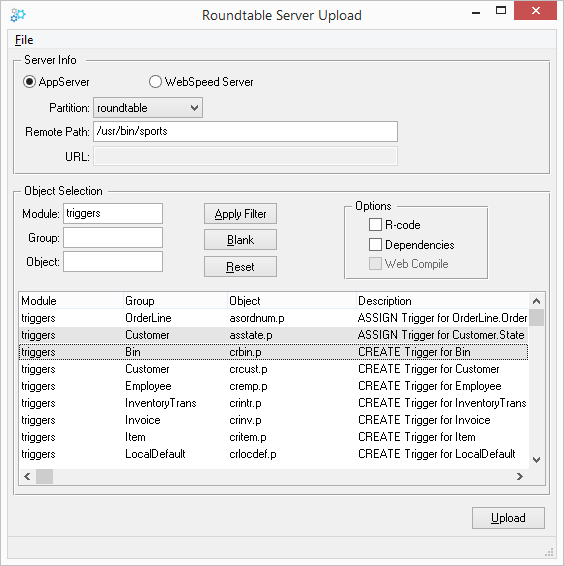The width and height of the screenshot is (564, 566).
Task: Tick the Dependencies checkbox
Action: coord(375,244)
